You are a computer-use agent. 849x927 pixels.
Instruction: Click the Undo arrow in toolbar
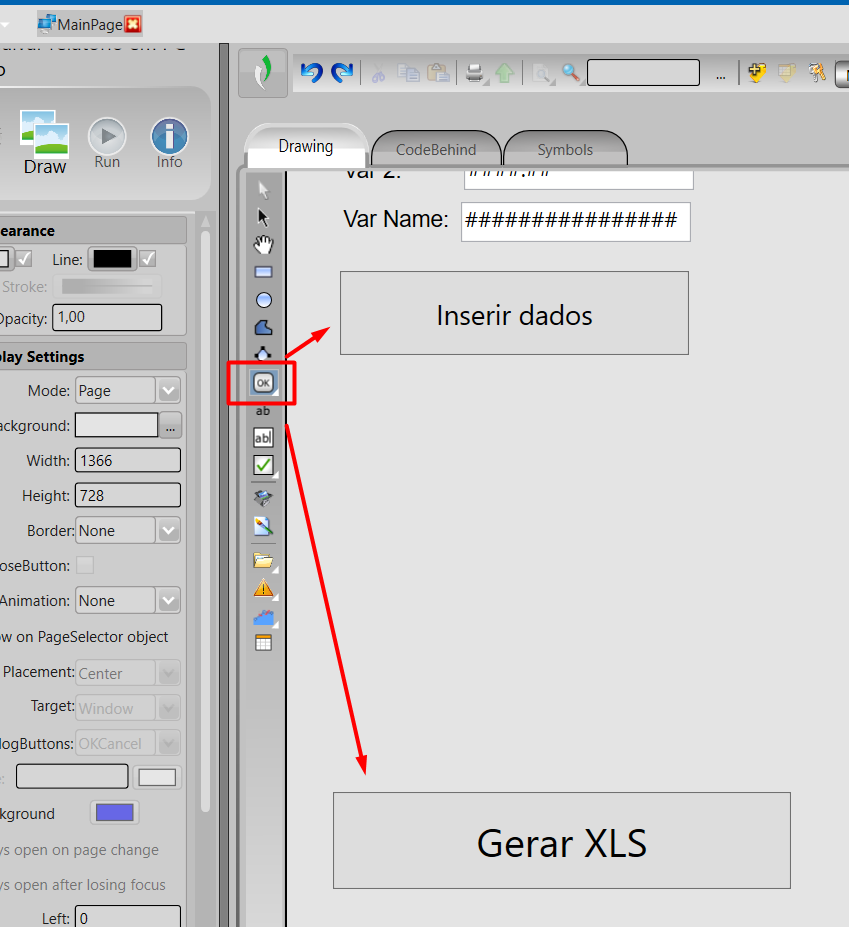[x=311, y=73]
